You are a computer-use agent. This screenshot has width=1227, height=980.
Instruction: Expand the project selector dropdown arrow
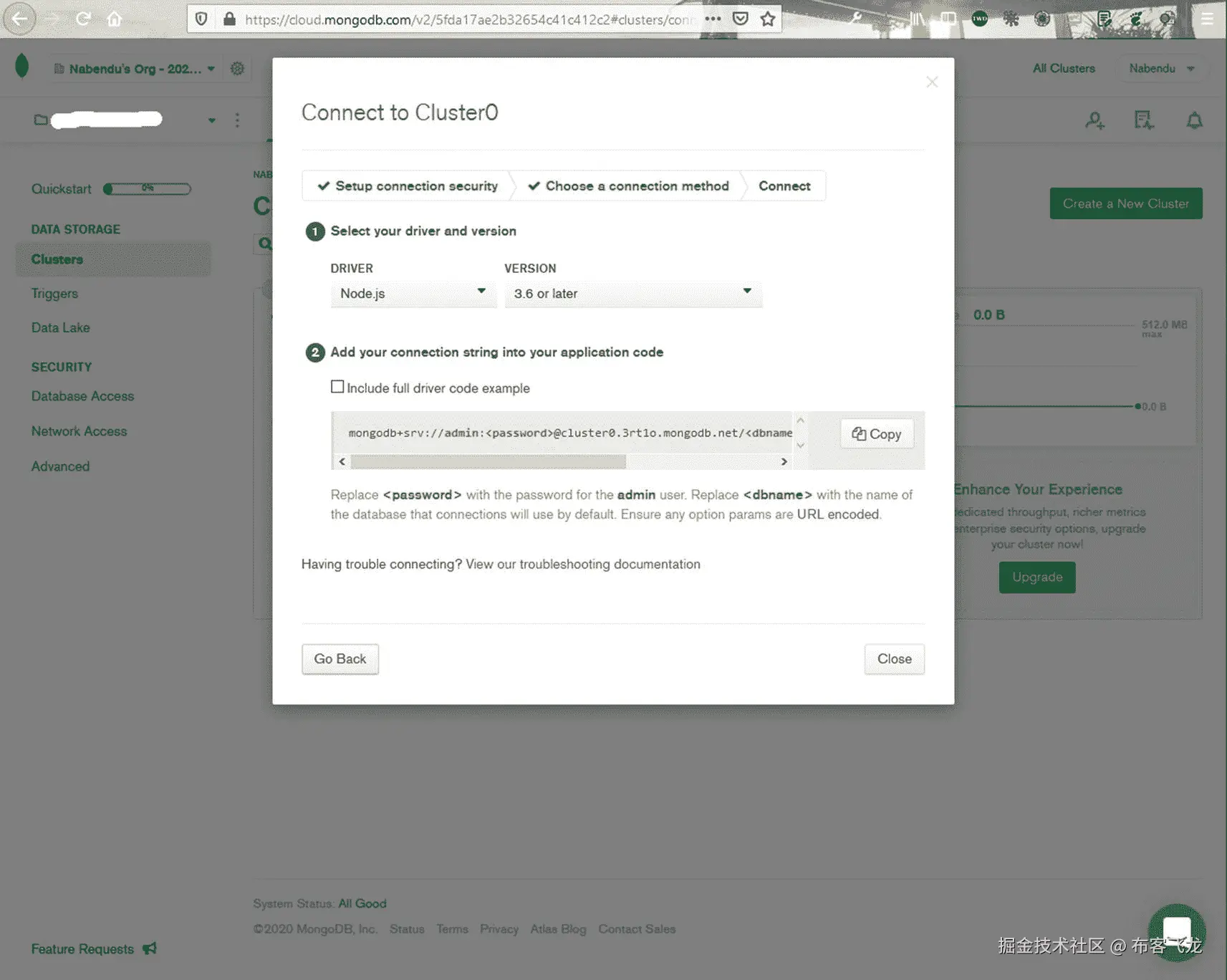pyautogui.click(x=212, y=120)
